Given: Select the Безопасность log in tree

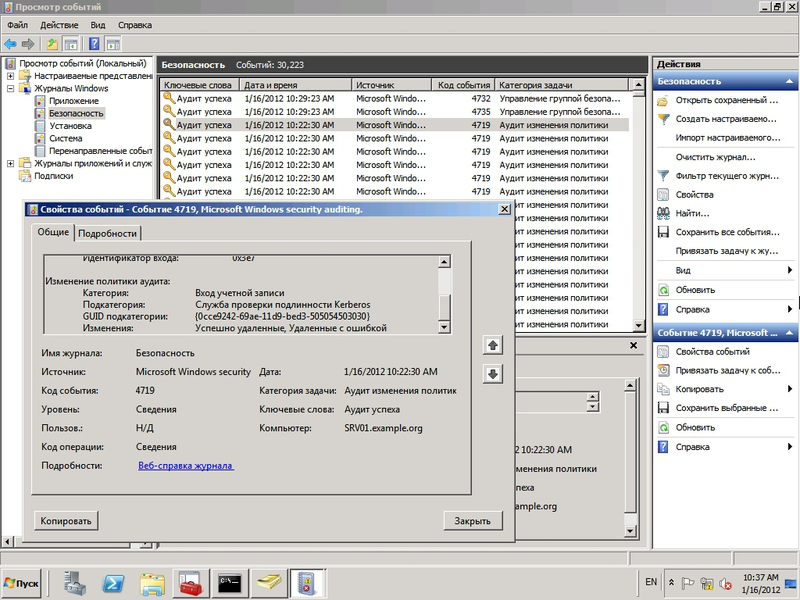Looking at the screenshot, I should pos(76,113).
